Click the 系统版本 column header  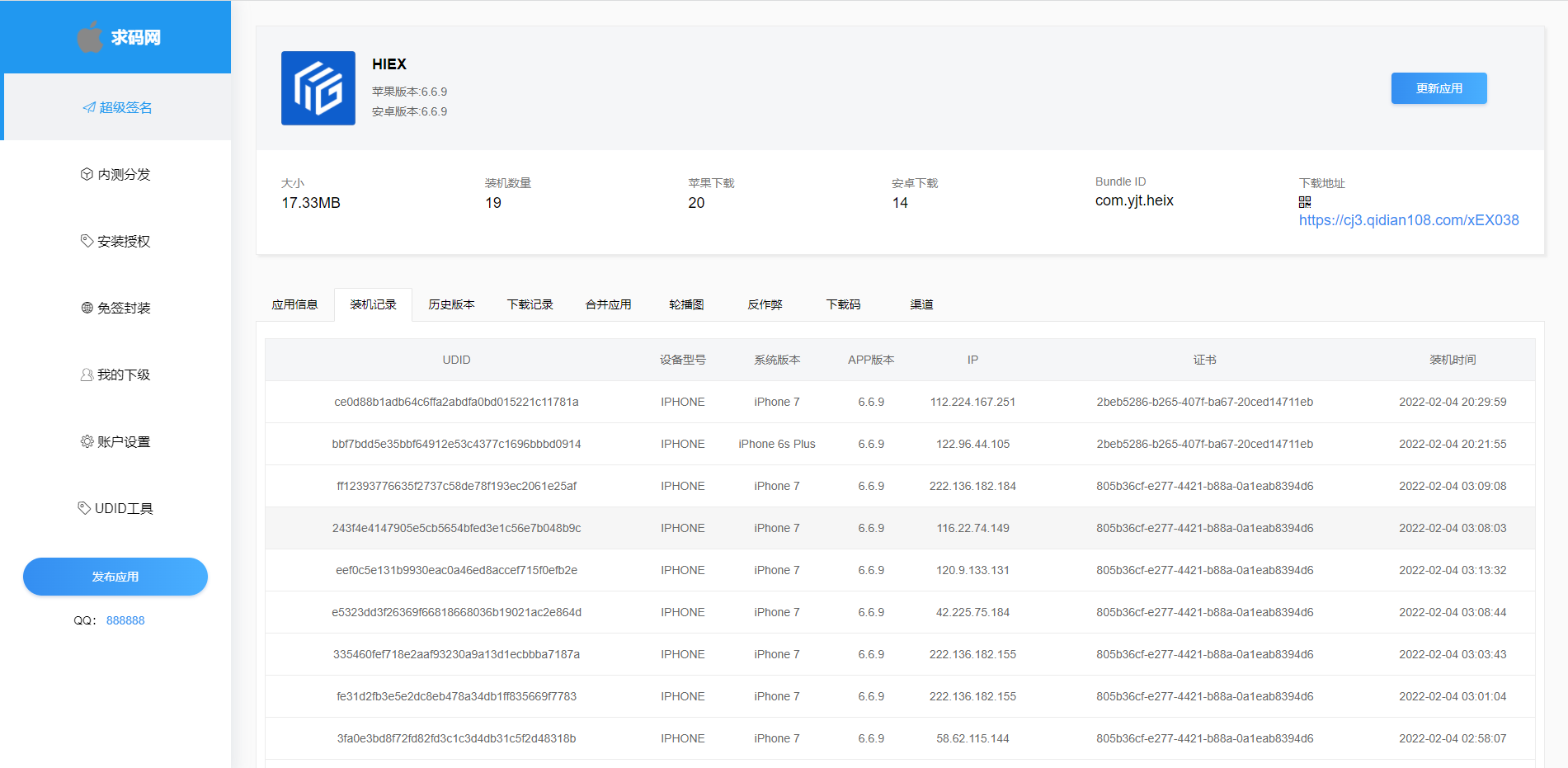[777, 360]
